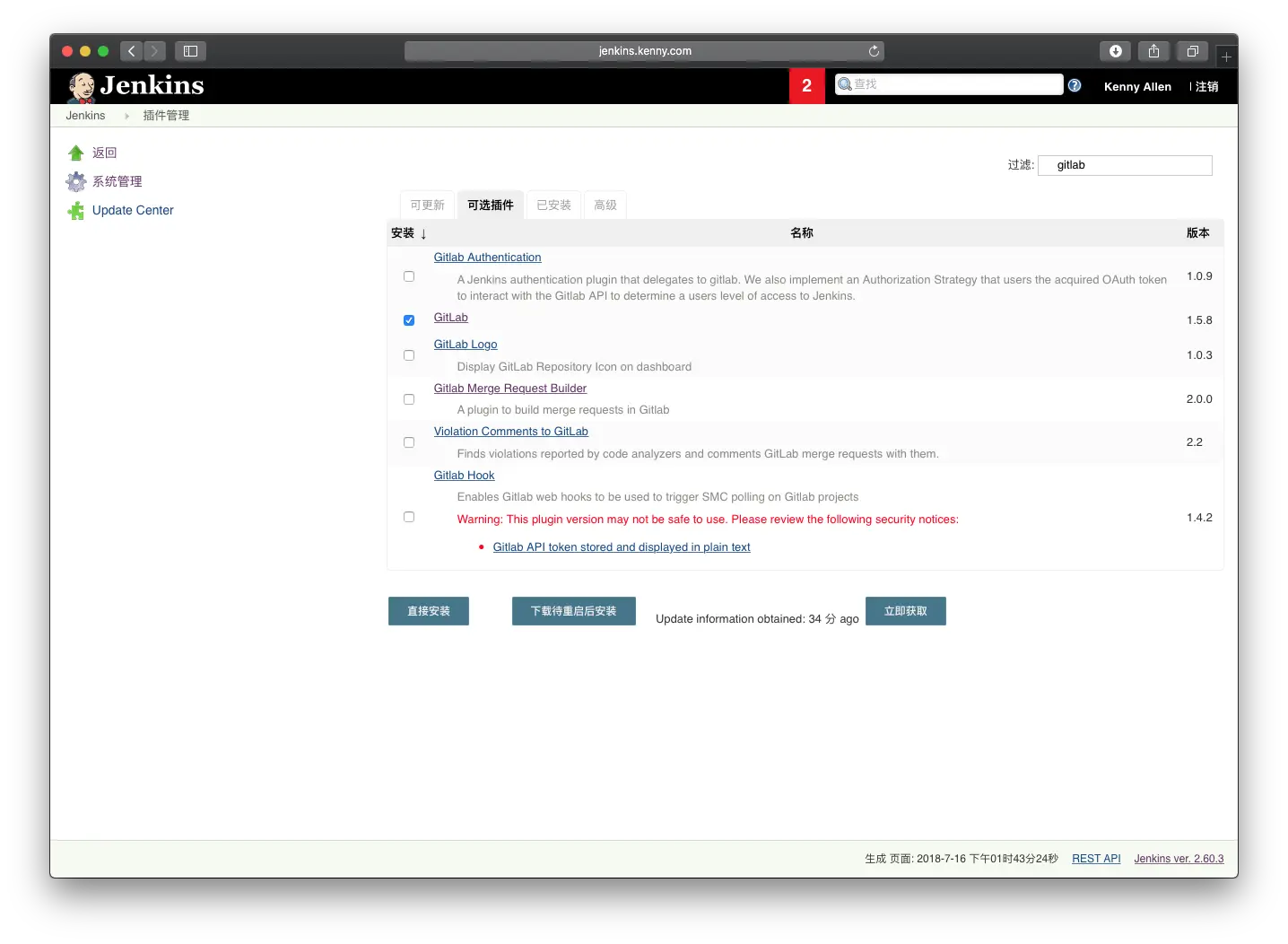Click version 1.4.2 for Gitlab Hook

(x=1199, y=518)
